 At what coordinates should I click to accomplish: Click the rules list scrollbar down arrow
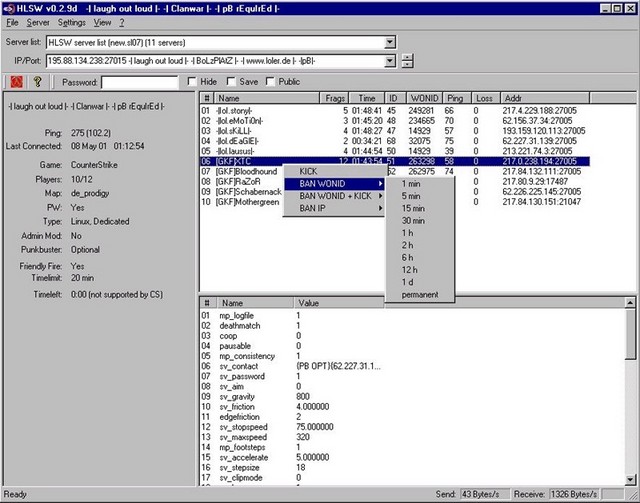[x=630, y=479]
